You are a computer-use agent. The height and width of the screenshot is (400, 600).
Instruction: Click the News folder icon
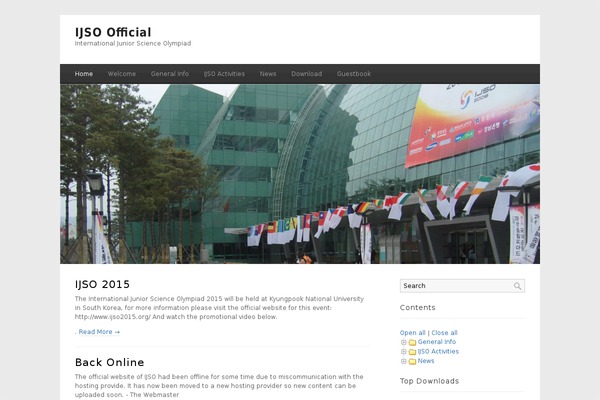tap(412, 361)
